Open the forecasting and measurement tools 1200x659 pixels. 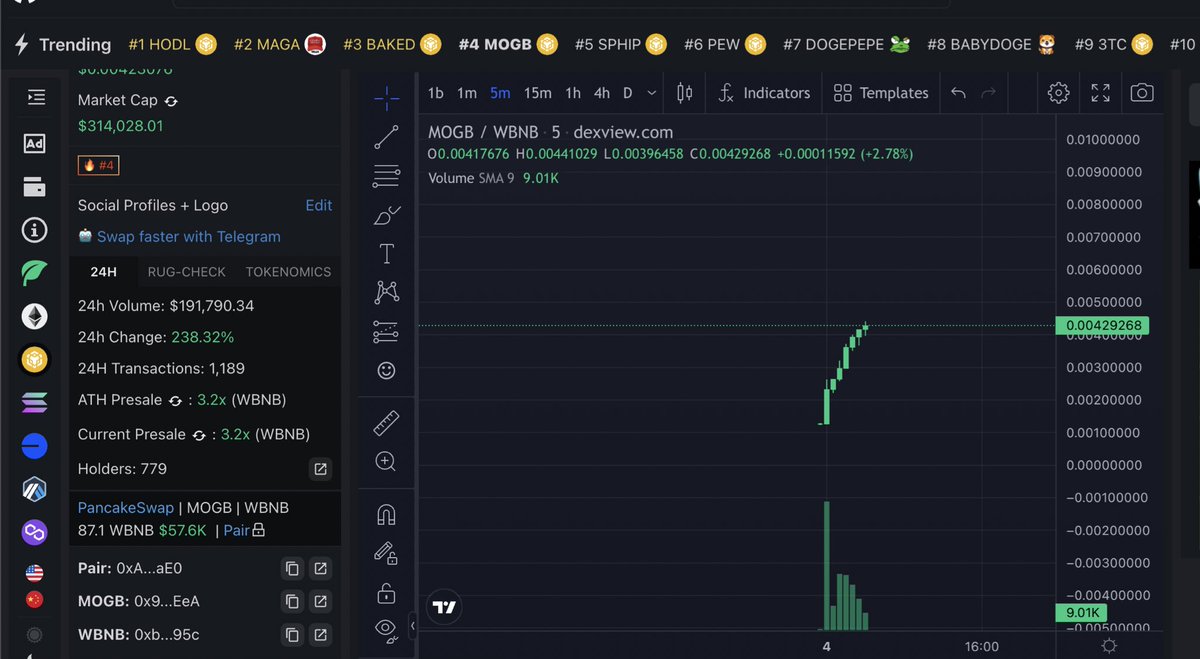coord(386,331)
